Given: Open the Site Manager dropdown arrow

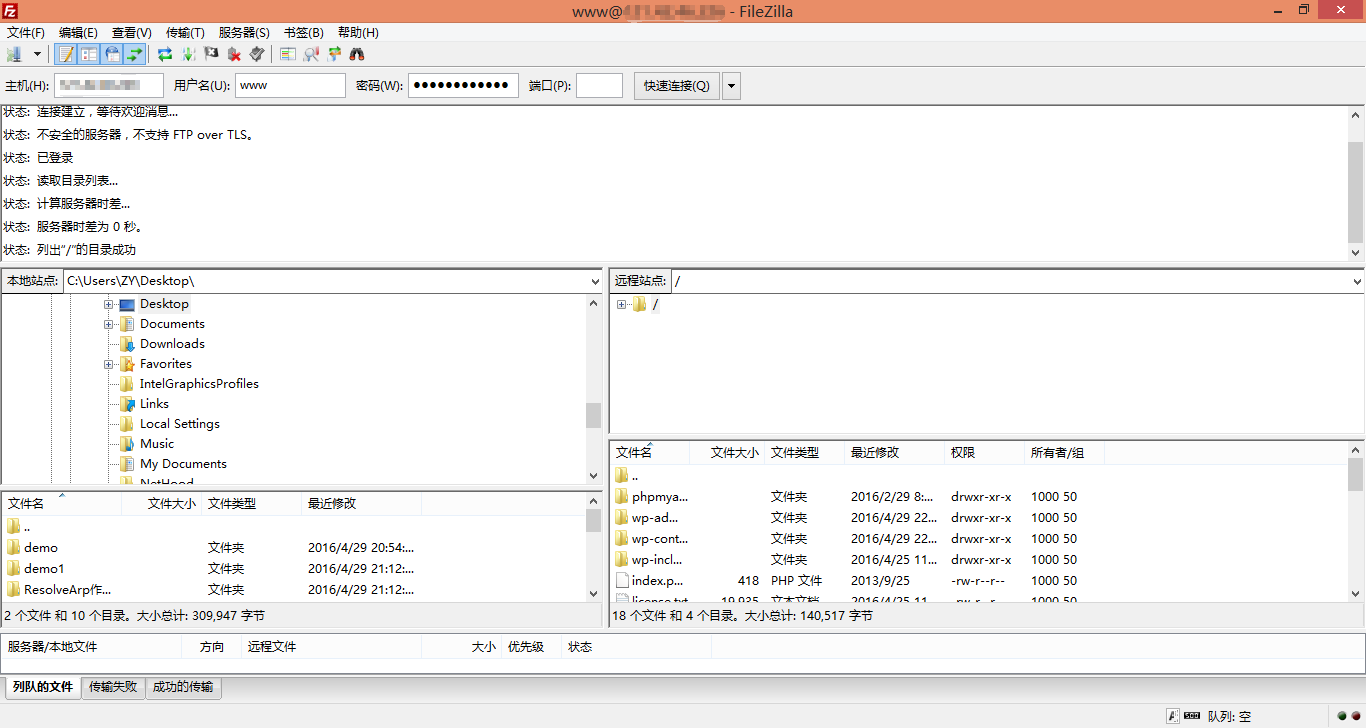Looking at the screenshot, I should click(x=37, y=54).
